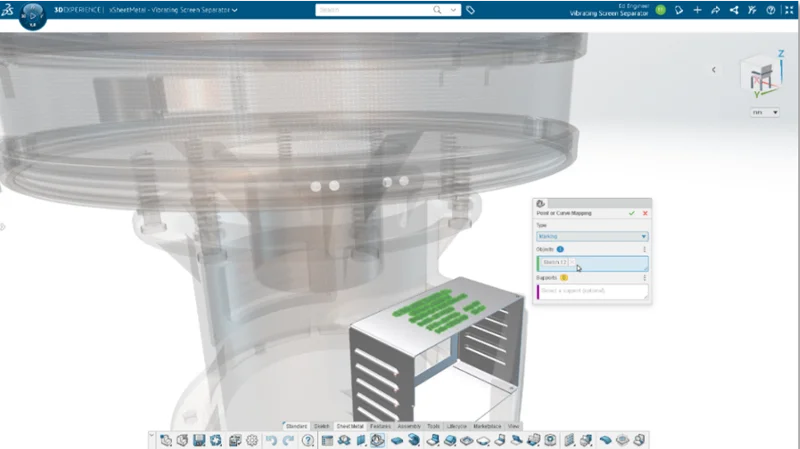Click the Redo arrow in bottom toolbar
The height and width of the screenshot is (449, 800).
coord(289,440)
